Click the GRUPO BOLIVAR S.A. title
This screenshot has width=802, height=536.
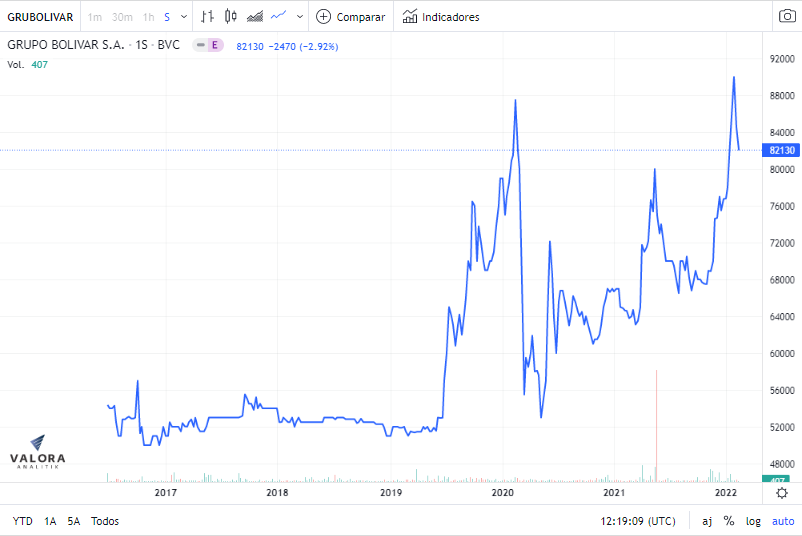click(66, 45)
